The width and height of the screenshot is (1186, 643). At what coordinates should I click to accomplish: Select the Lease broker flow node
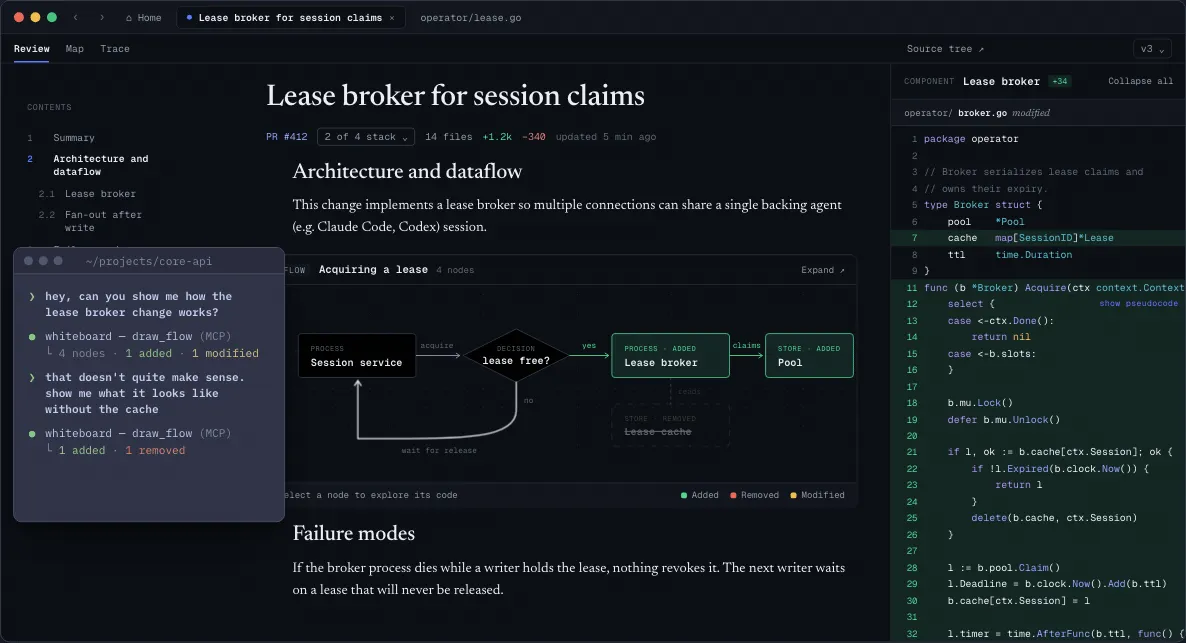tap(670, 356)
